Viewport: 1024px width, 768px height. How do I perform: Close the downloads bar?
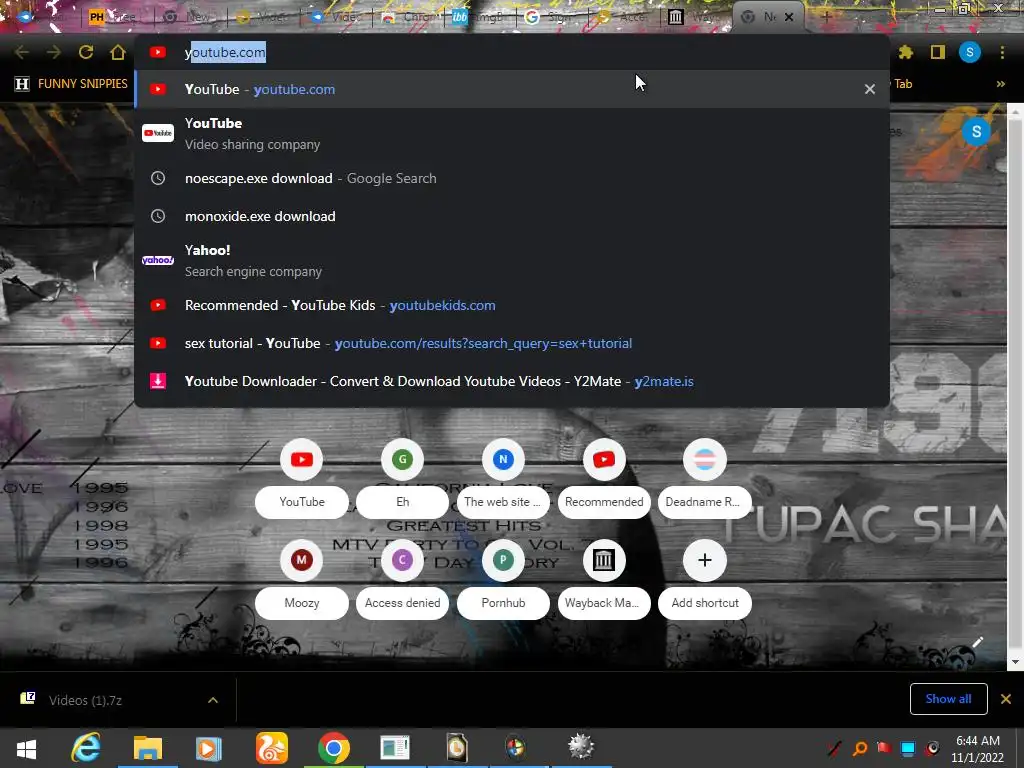pos(1006,699)
